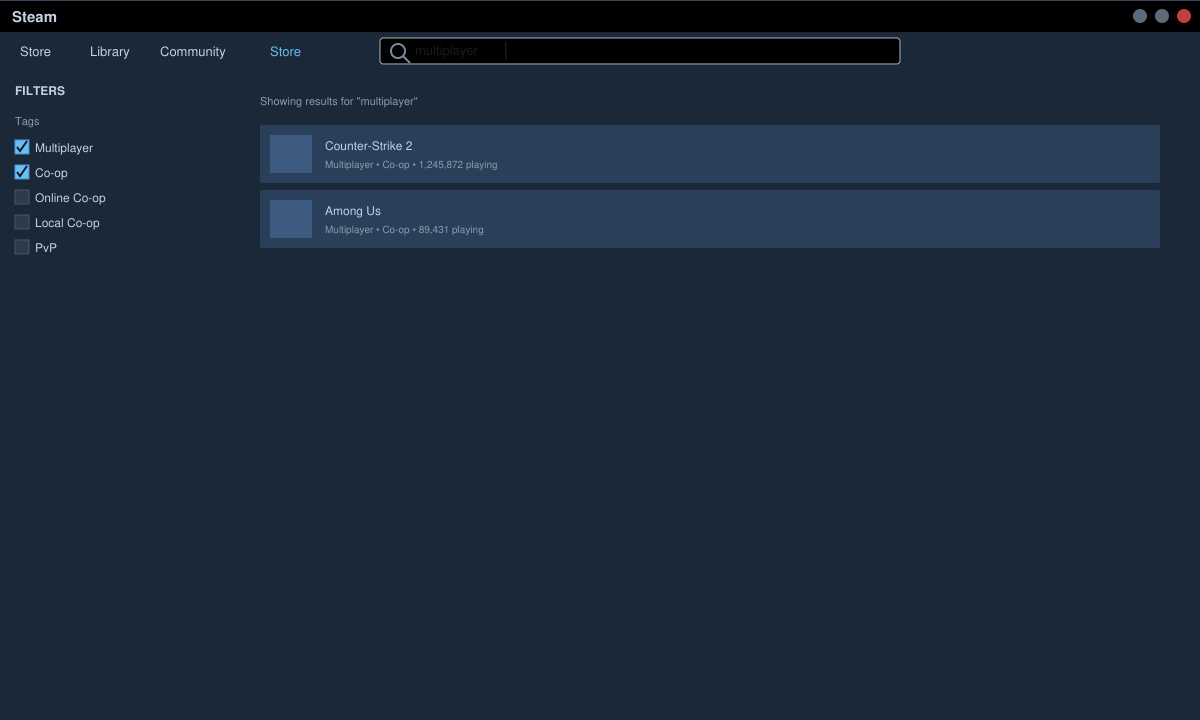
Task: Focus the search field containing "multiplayer"
Action: [x=640, y=51]
